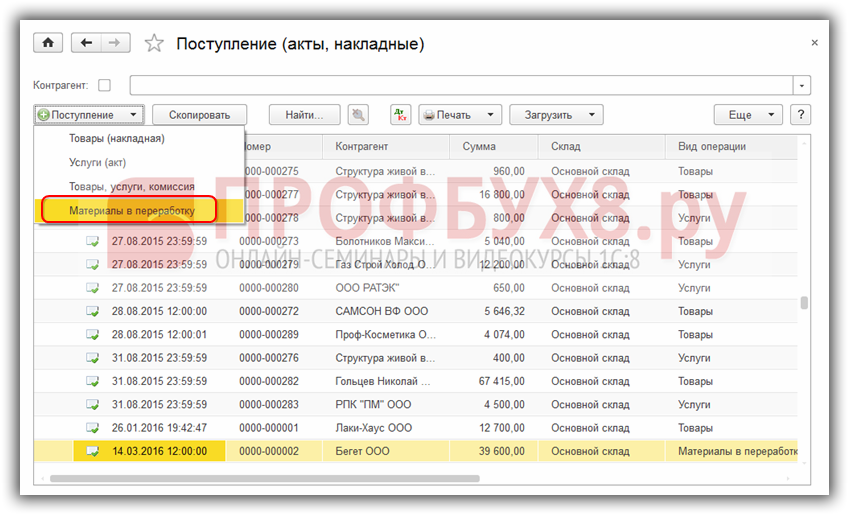Expand the Еще menu
849x515 pixels.
747,115
